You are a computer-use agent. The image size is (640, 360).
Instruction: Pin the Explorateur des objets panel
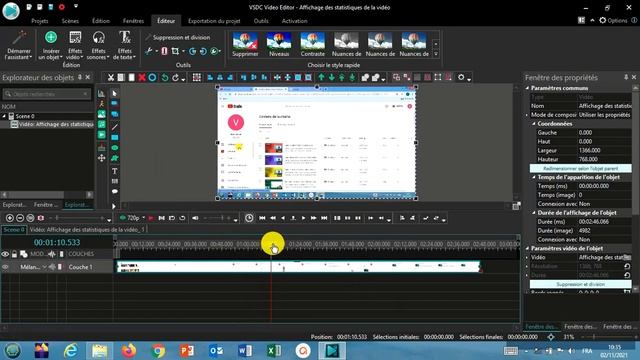(x=80, y=77)
